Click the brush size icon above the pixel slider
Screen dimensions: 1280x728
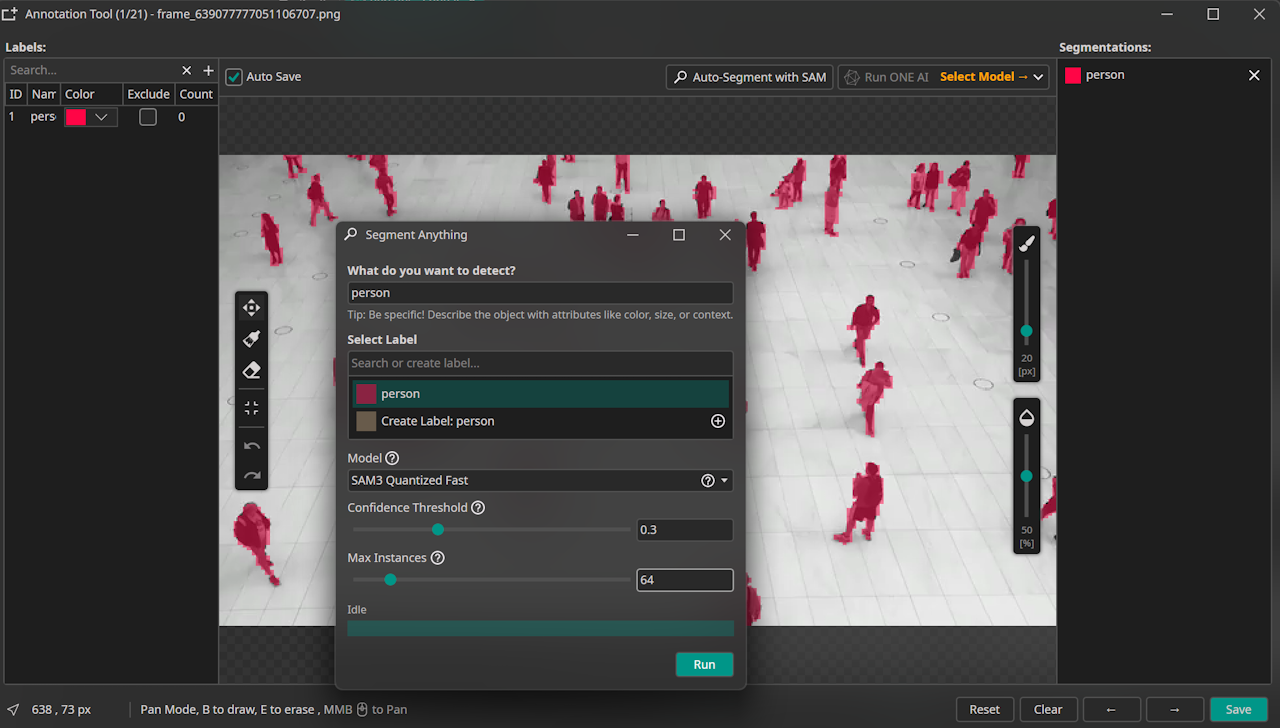coord(1026,241)
